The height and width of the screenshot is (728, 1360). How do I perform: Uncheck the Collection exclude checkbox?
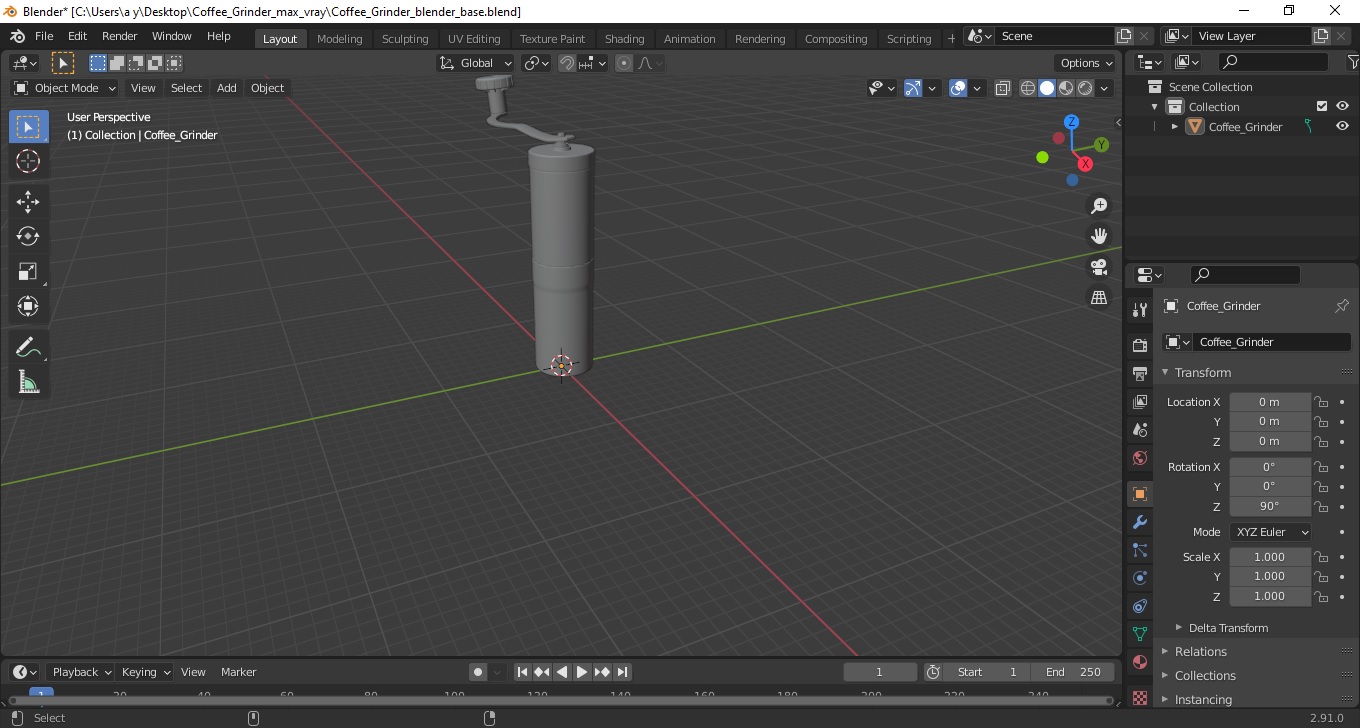pyautogui.click(x=1322, y=107)
